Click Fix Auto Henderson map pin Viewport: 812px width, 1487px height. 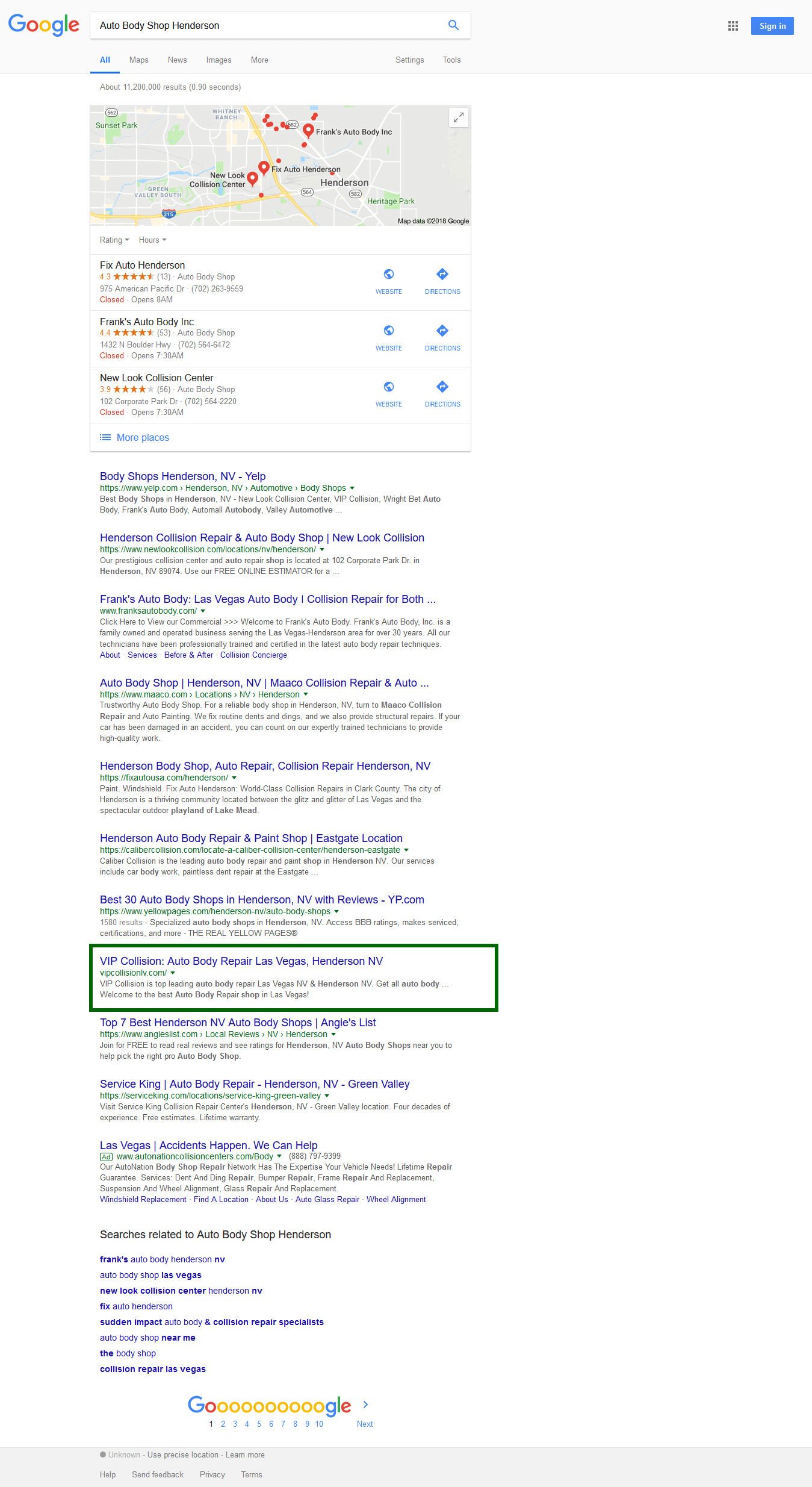pyautogui.click(x=264, y=168)
